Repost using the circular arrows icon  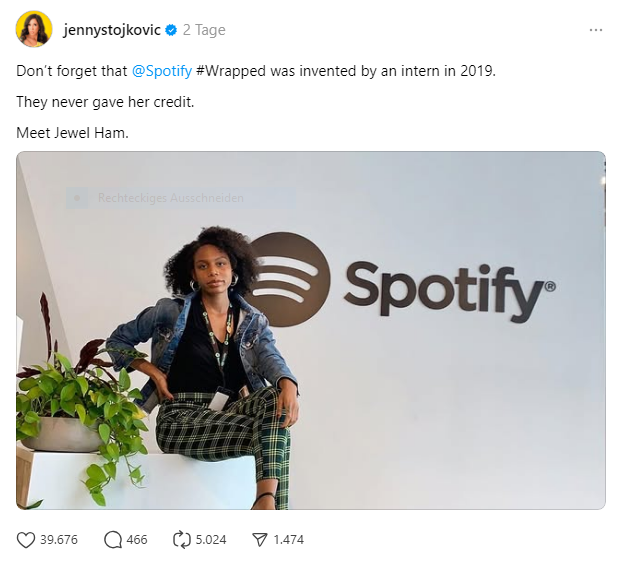(182, 540)
